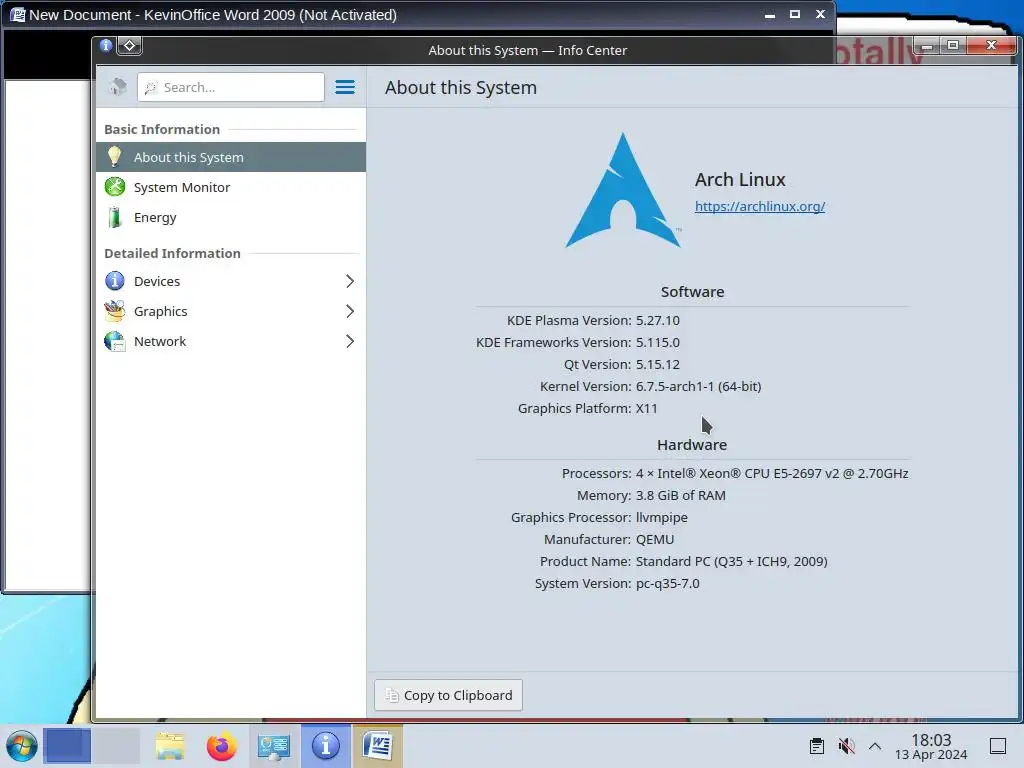
Task: Show hidden tray icons with the arrow
Action: pyautogui.click(x=875, y=746)
